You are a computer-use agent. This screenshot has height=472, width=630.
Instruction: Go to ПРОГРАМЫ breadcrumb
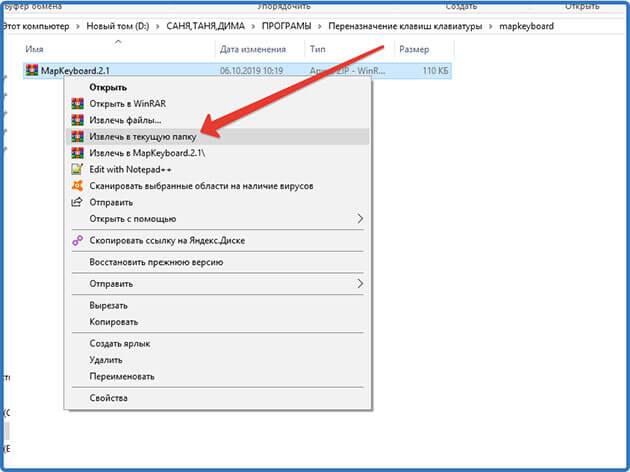(x=286, y=27)
